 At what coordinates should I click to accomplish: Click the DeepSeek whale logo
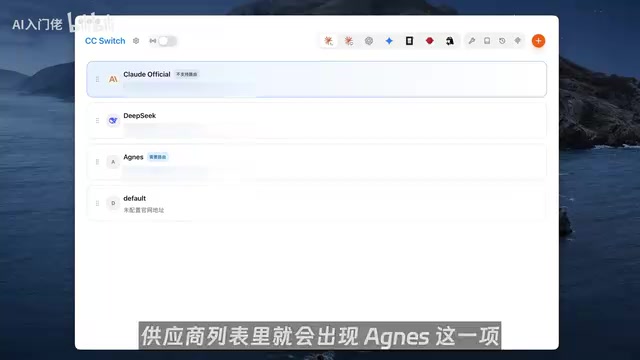(x=113, y=120)
